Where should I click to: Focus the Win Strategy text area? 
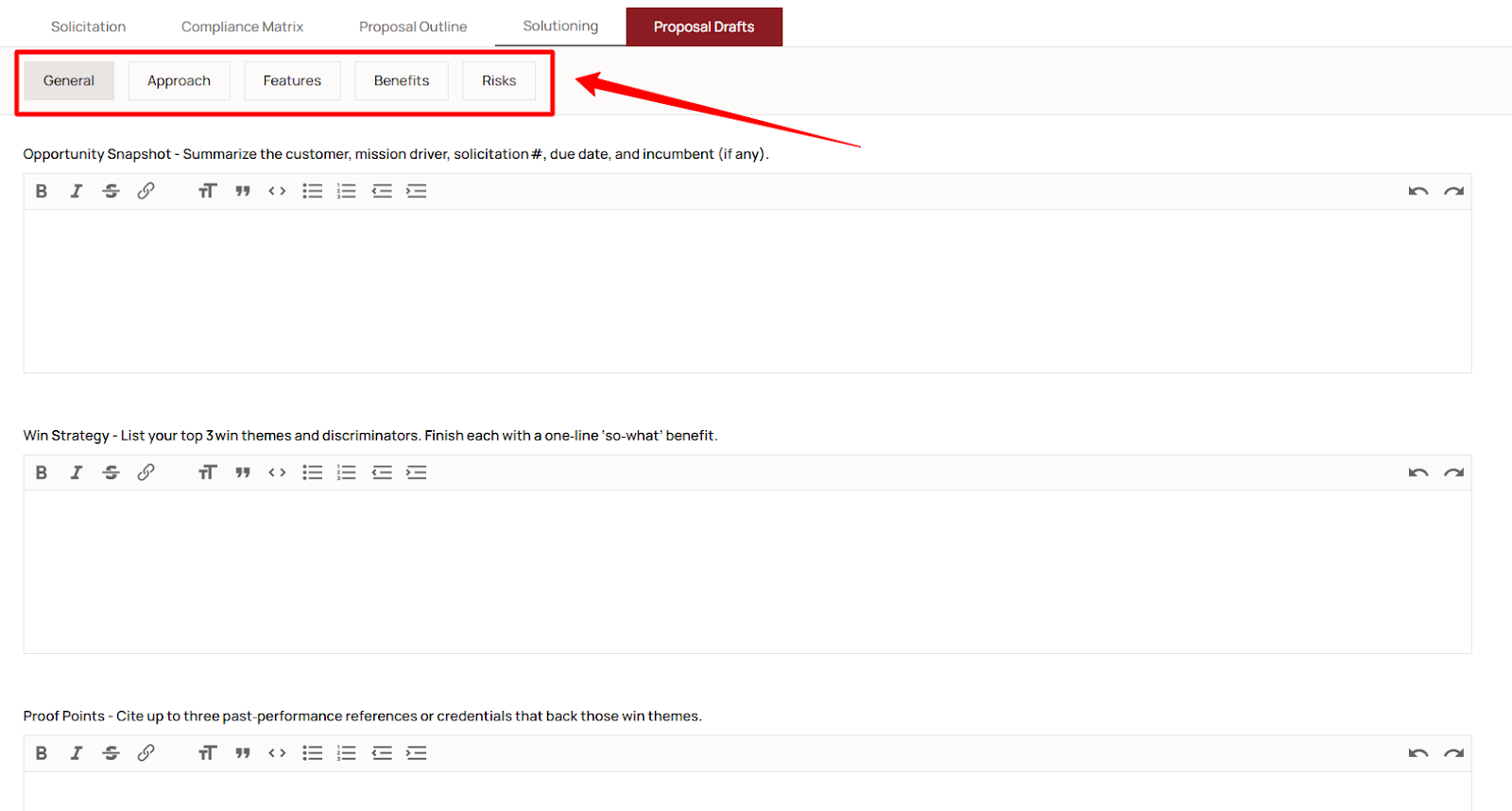coord(747,572)
